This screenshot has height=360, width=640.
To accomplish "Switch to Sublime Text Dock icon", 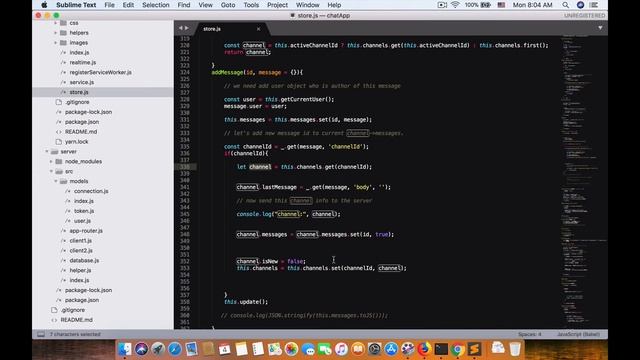I will 474,349.
